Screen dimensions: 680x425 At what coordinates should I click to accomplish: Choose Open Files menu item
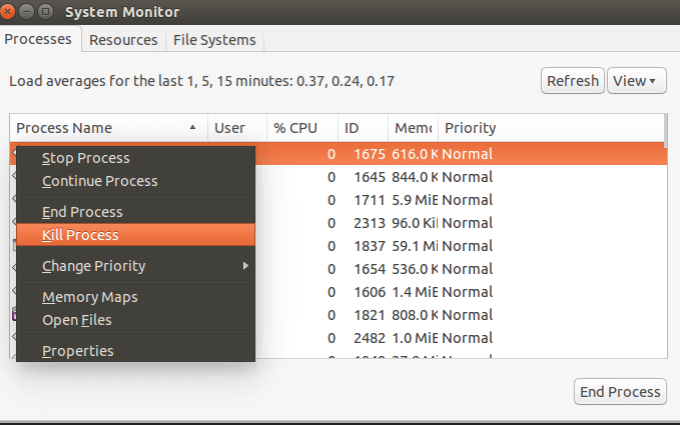[x=77, y=320]
